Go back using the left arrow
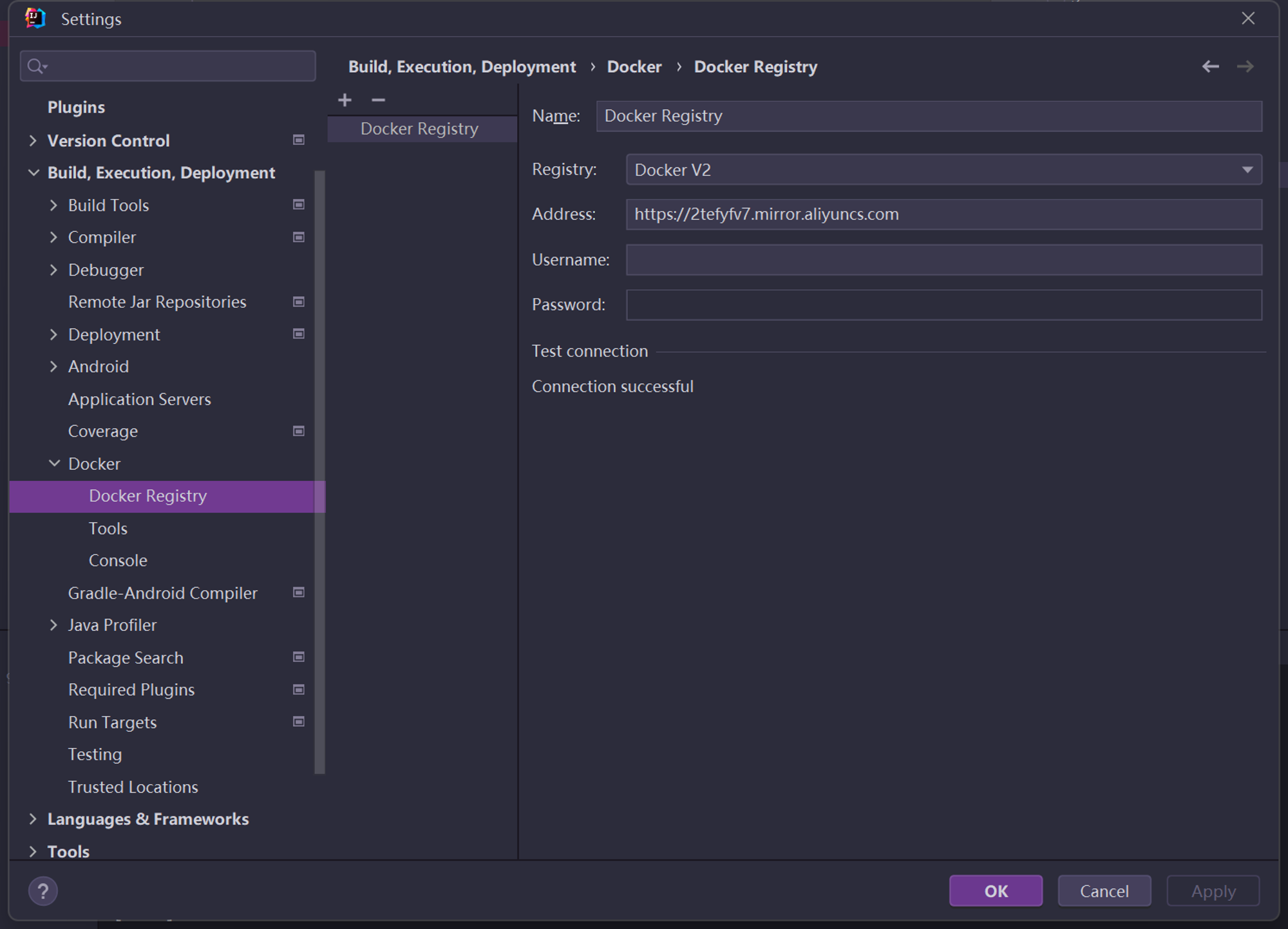The height and width of the screenshot is (929, 1288). click(1210, 66)
